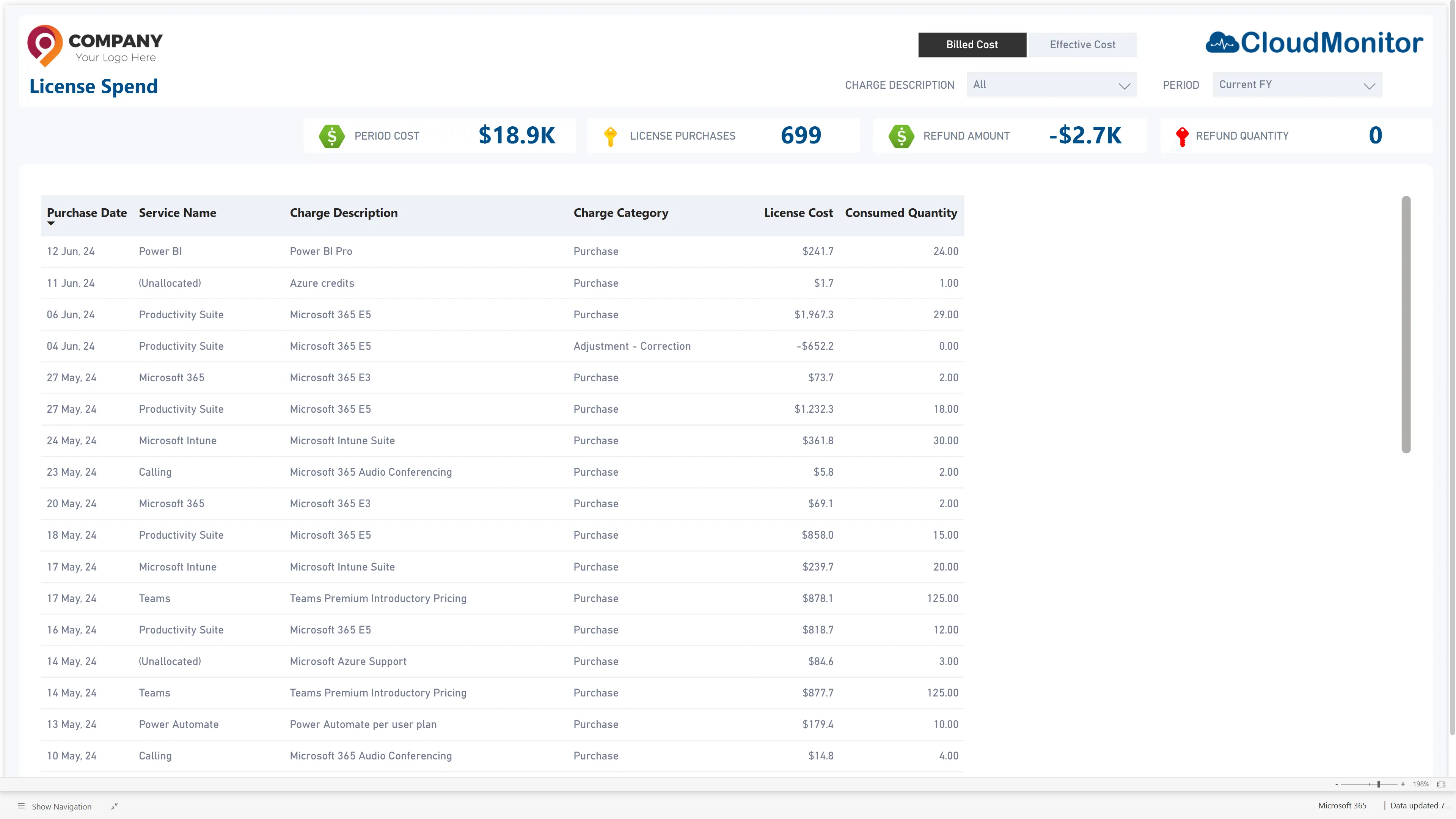This screenshot has height=819, width=1456.
Task: Toggle sort arrow under Purchase Date
Action: tap(51, 224)
